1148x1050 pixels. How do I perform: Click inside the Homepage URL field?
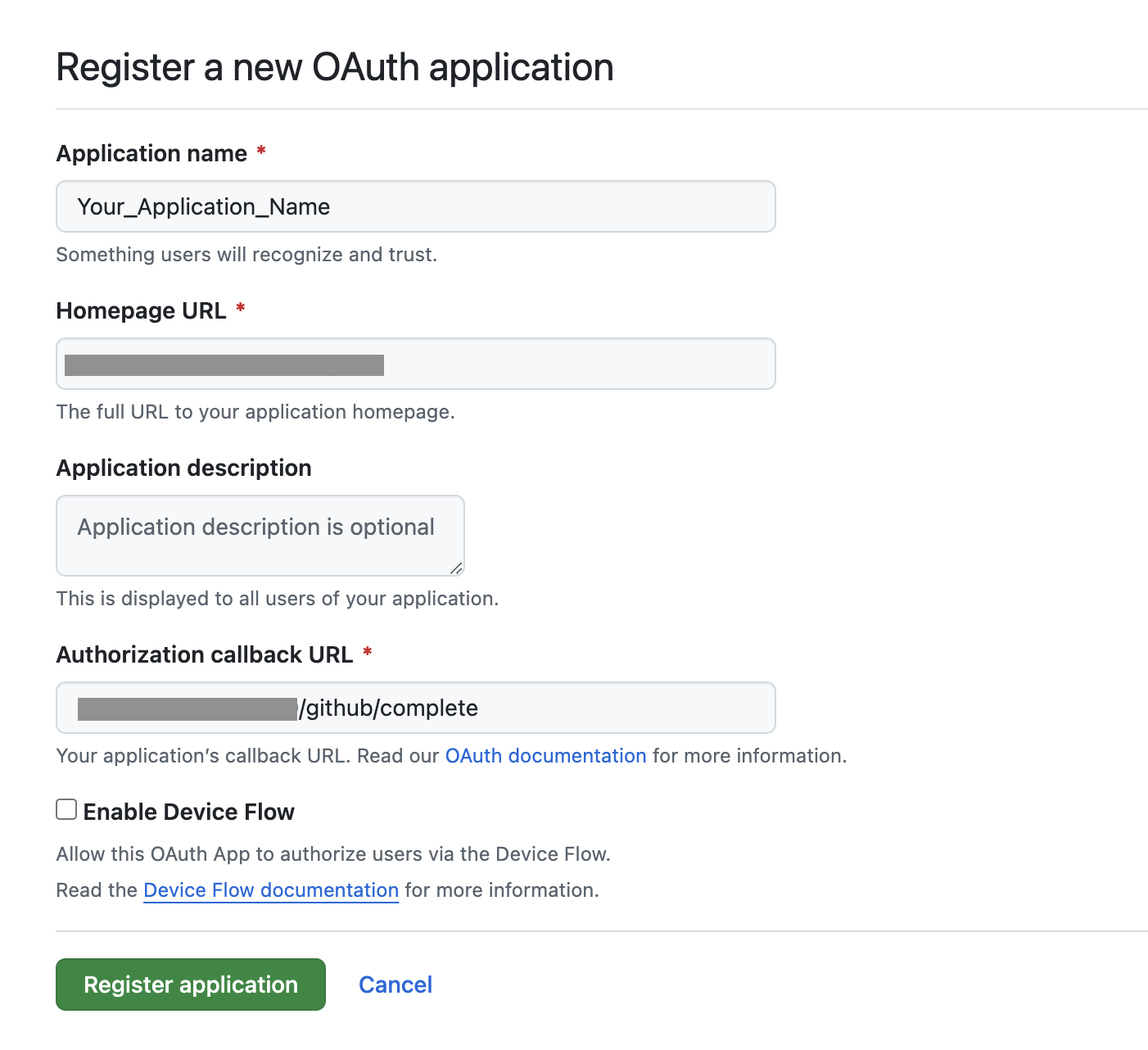click(415, 364)
